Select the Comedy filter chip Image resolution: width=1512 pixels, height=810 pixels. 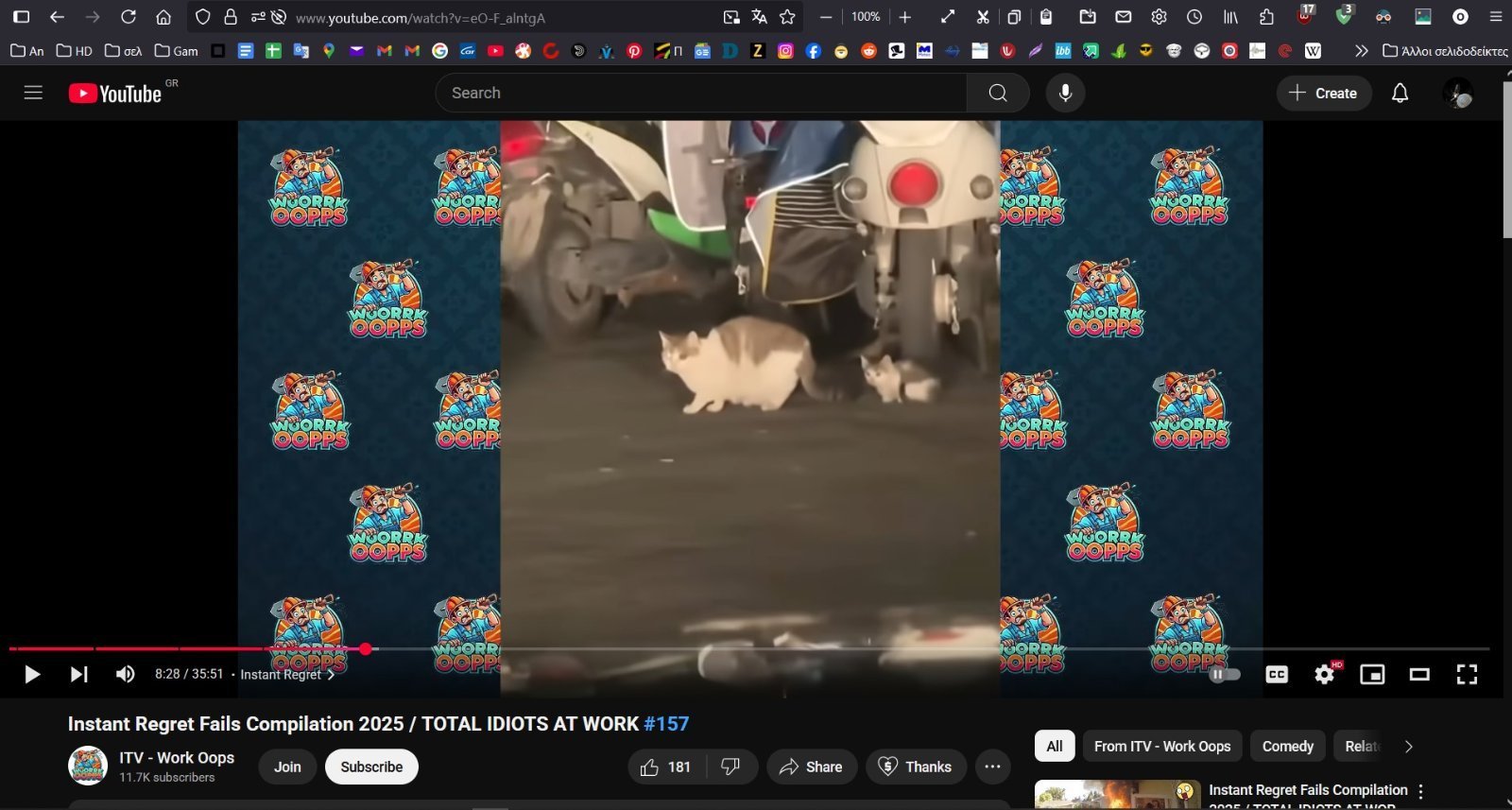point(1288,746)
